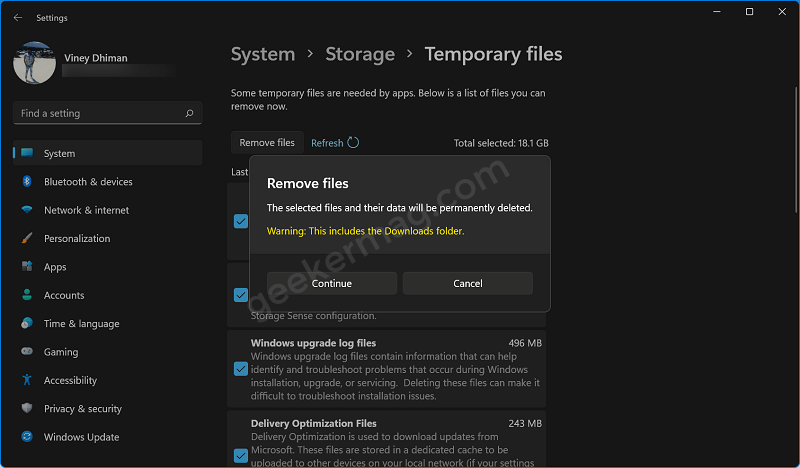Click the Temporary files page heading
This screenshot has height=468, width=800.
point(493,54)
